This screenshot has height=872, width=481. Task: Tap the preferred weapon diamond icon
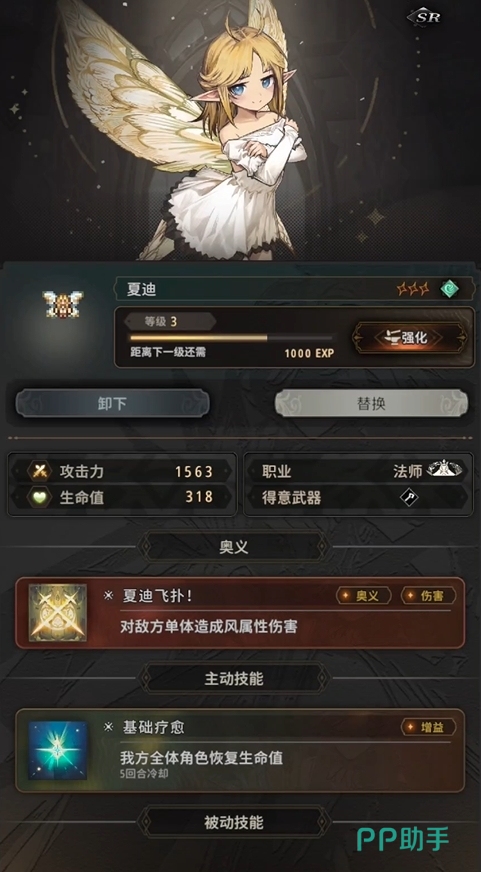409,497
